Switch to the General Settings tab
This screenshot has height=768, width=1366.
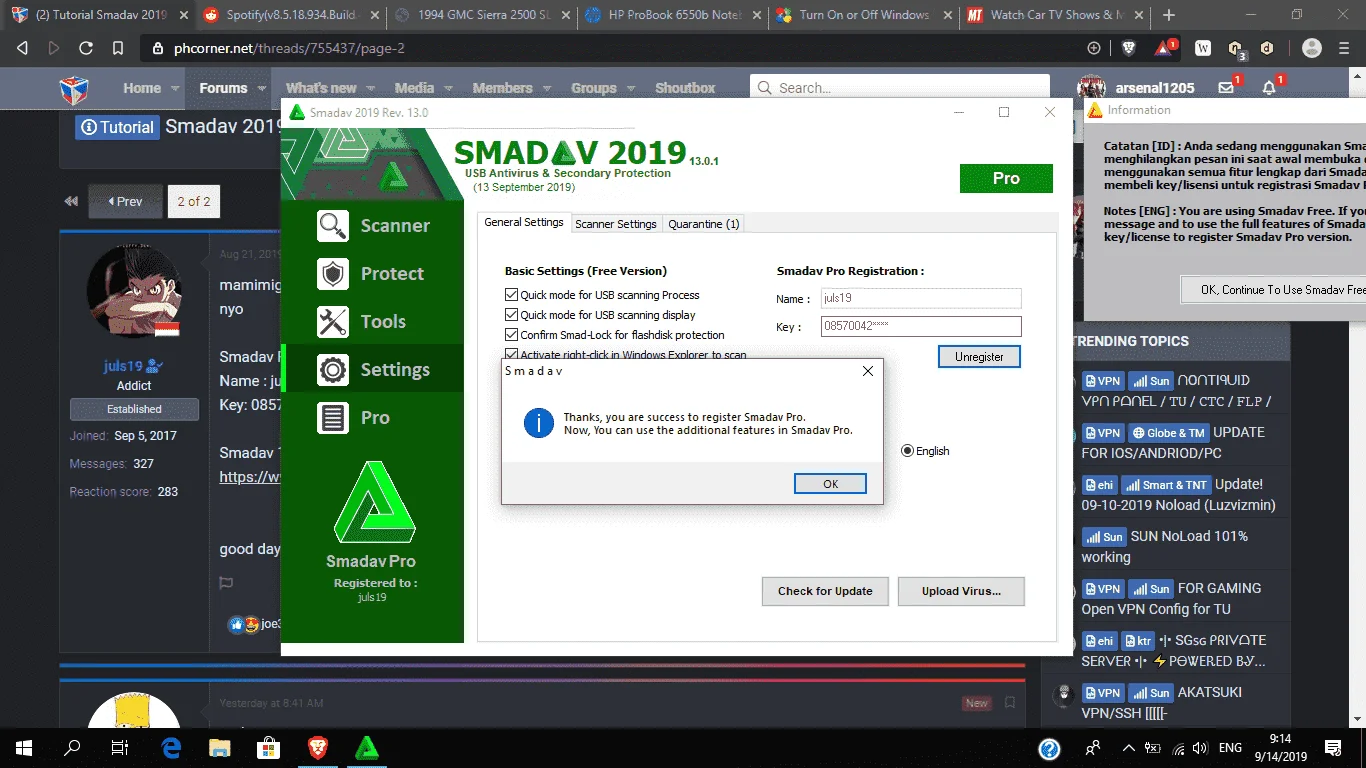pos(524,223)
